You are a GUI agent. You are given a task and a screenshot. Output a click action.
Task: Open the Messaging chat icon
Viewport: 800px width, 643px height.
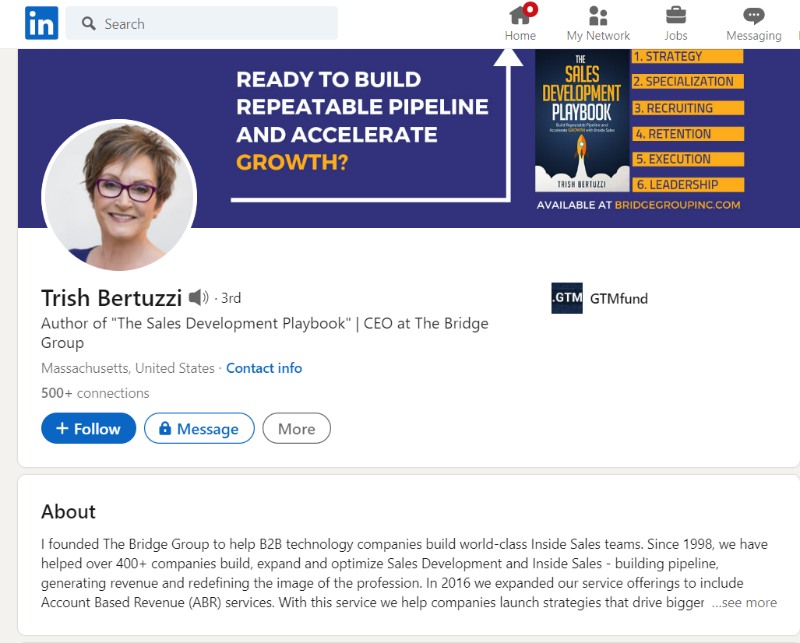754,16
